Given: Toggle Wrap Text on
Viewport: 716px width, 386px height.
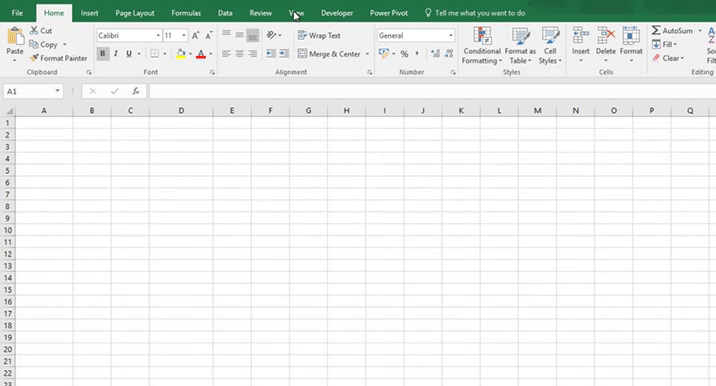Looking at the screenshot, I should pos(319,35).
